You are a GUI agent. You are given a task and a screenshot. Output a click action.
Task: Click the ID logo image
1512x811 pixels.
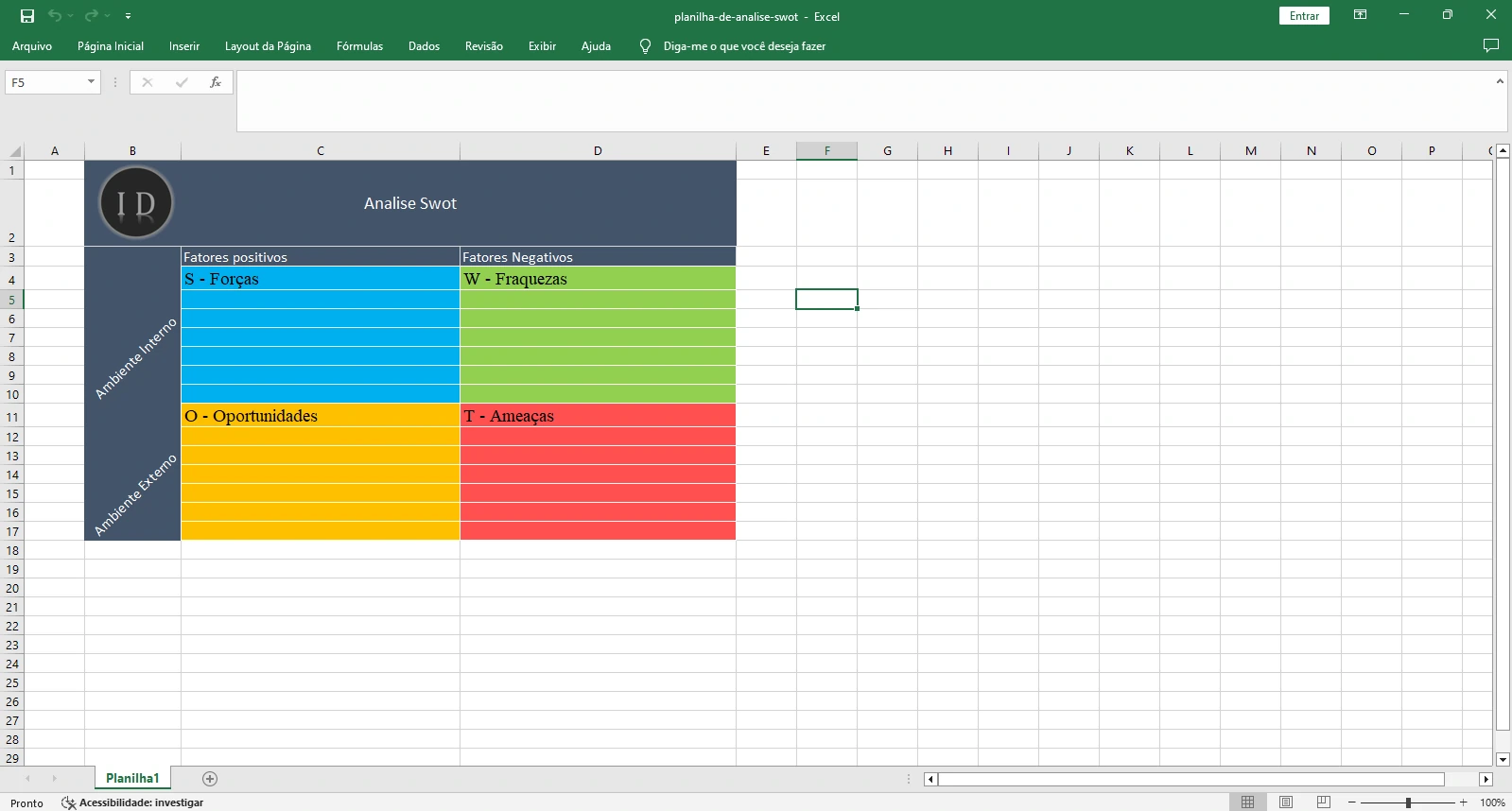click(136, 203)
